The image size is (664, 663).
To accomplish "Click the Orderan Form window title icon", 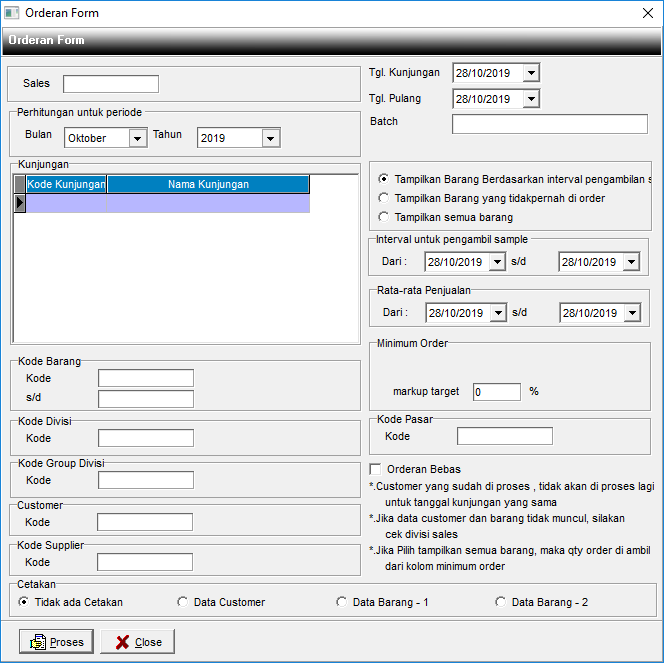I will click(12, 13).
